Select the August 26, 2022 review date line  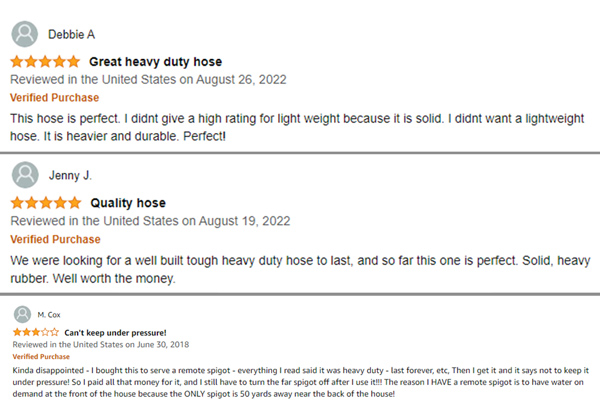click(148, 80)
